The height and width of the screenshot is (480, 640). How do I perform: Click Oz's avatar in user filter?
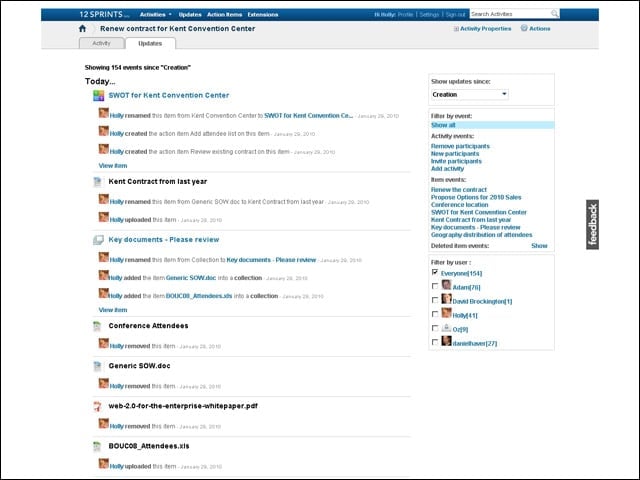446,327
